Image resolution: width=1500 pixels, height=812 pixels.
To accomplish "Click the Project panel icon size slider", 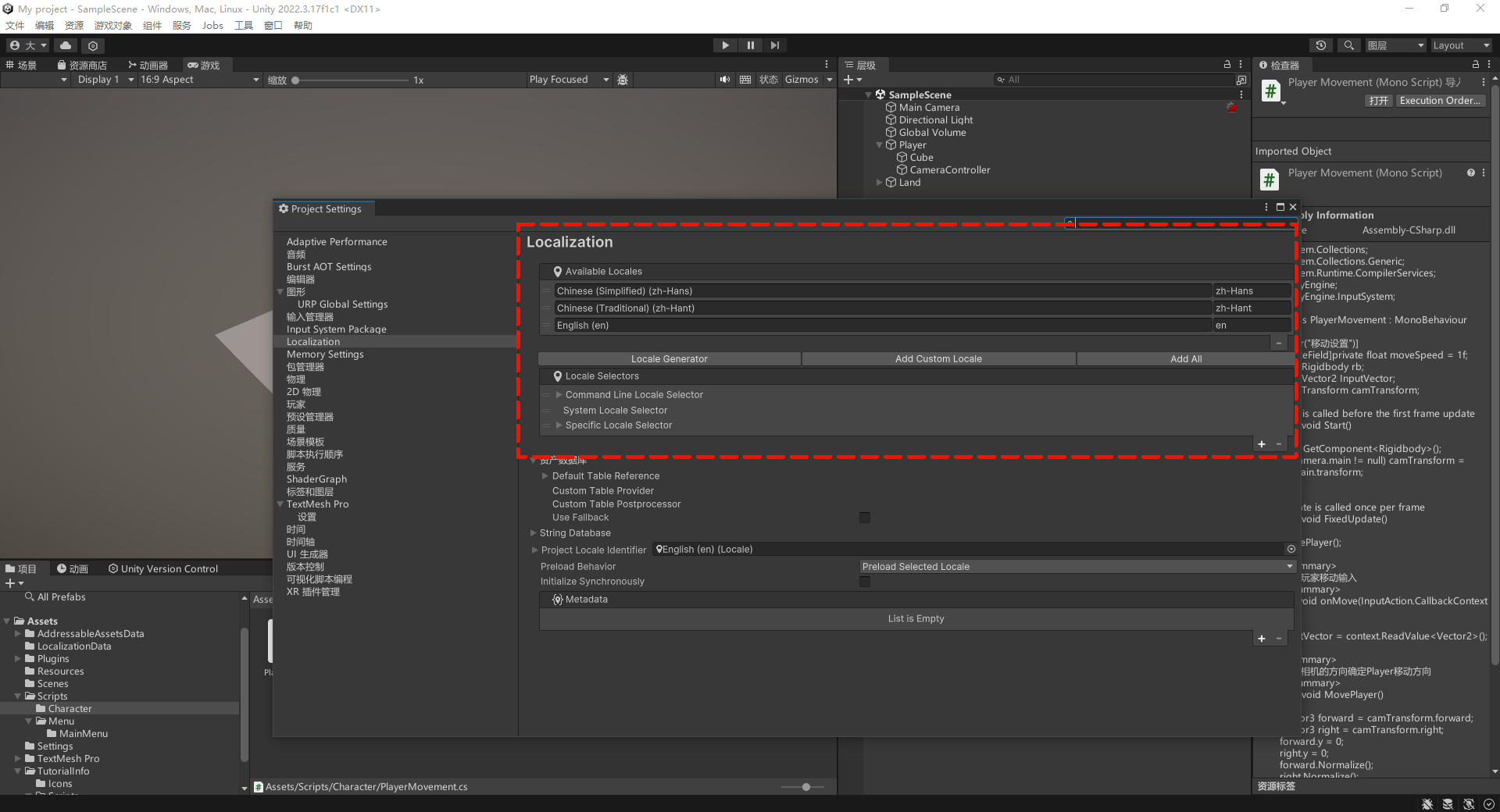I will click(x=802, y=787).
